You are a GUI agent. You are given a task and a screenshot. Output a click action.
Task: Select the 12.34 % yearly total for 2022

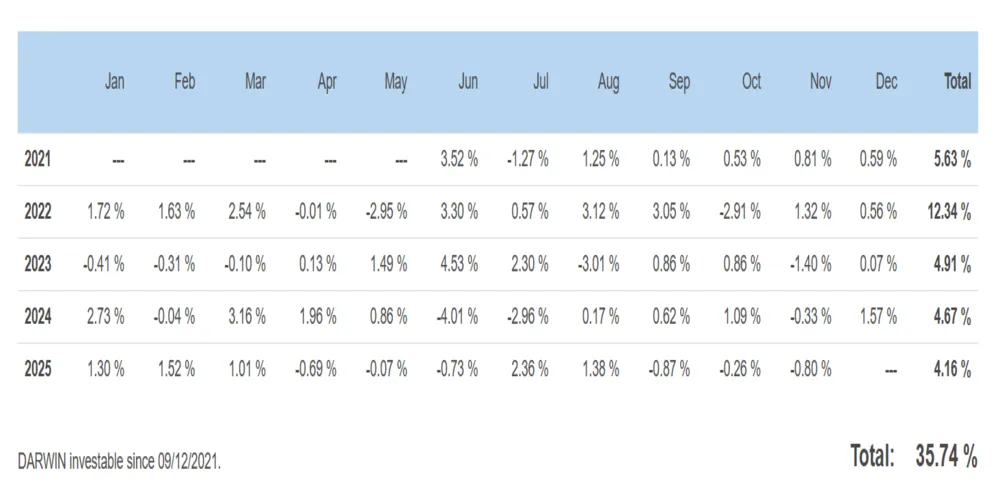click(950, 212)
